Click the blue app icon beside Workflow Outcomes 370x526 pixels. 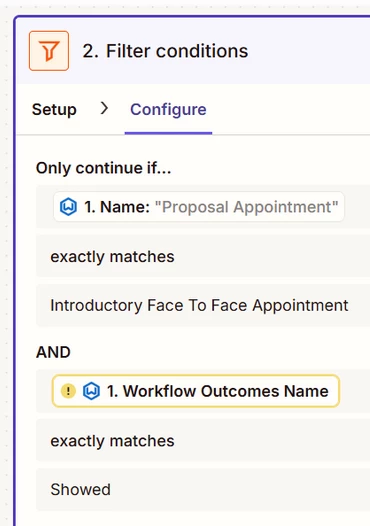(x=91, y=391)
